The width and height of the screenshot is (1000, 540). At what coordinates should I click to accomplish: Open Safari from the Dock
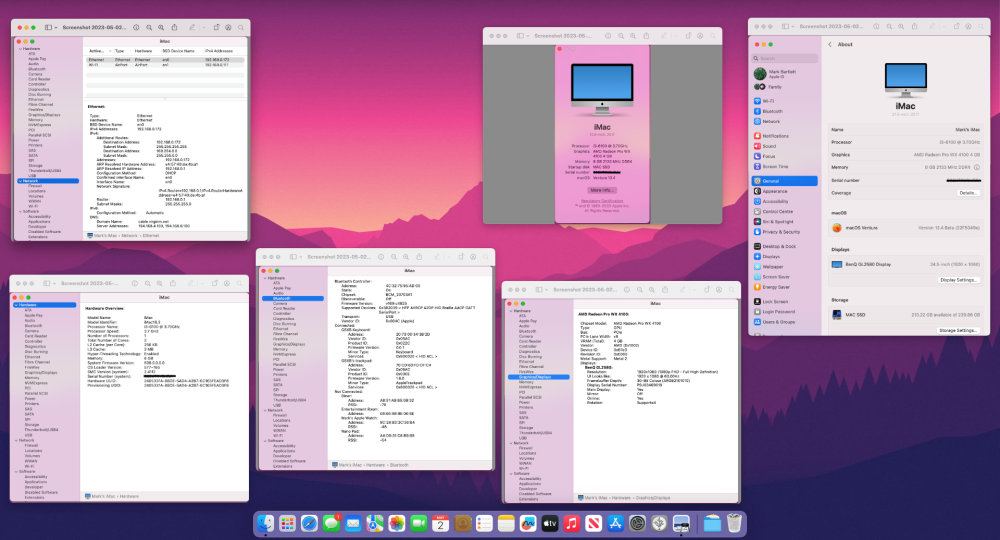(309, 523)
